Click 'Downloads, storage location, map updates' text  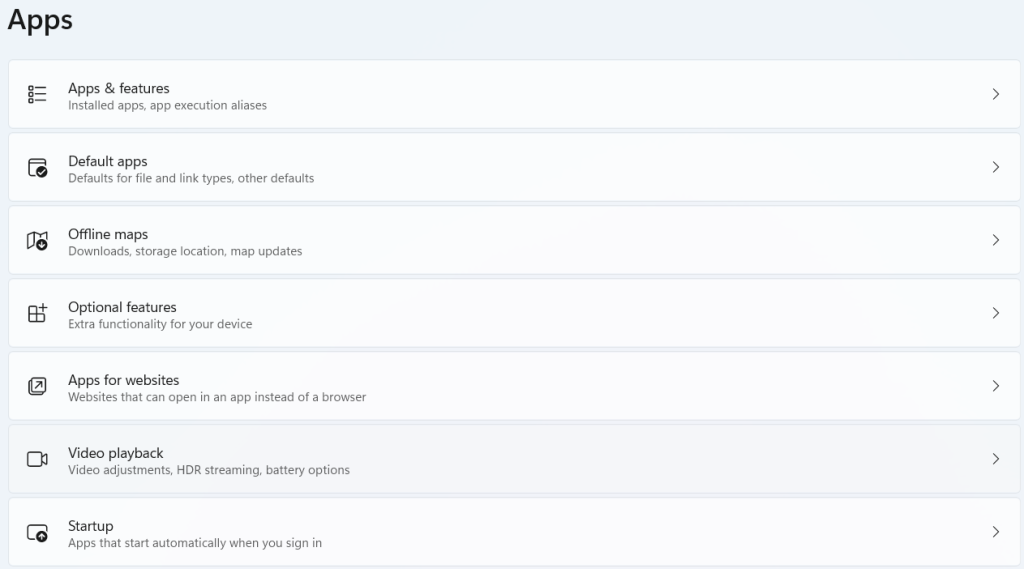point(185,252)
